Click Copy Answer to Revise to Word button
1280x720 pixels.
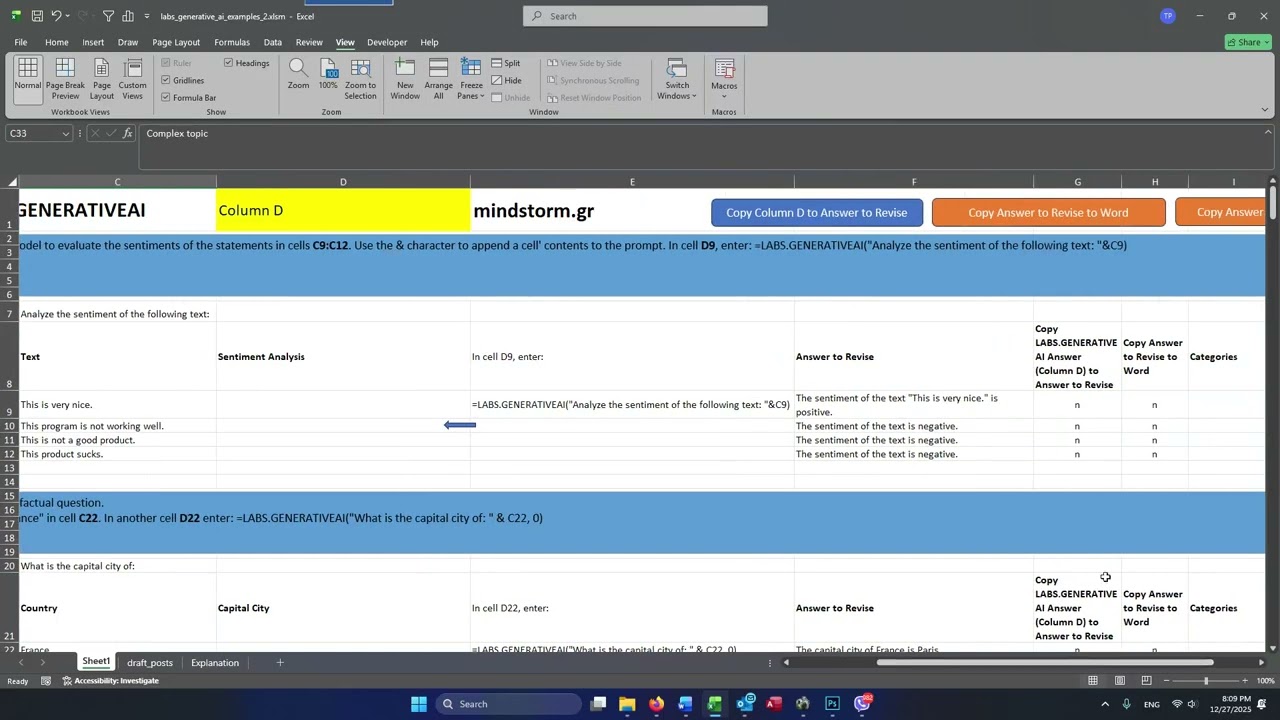point(1048,212)
